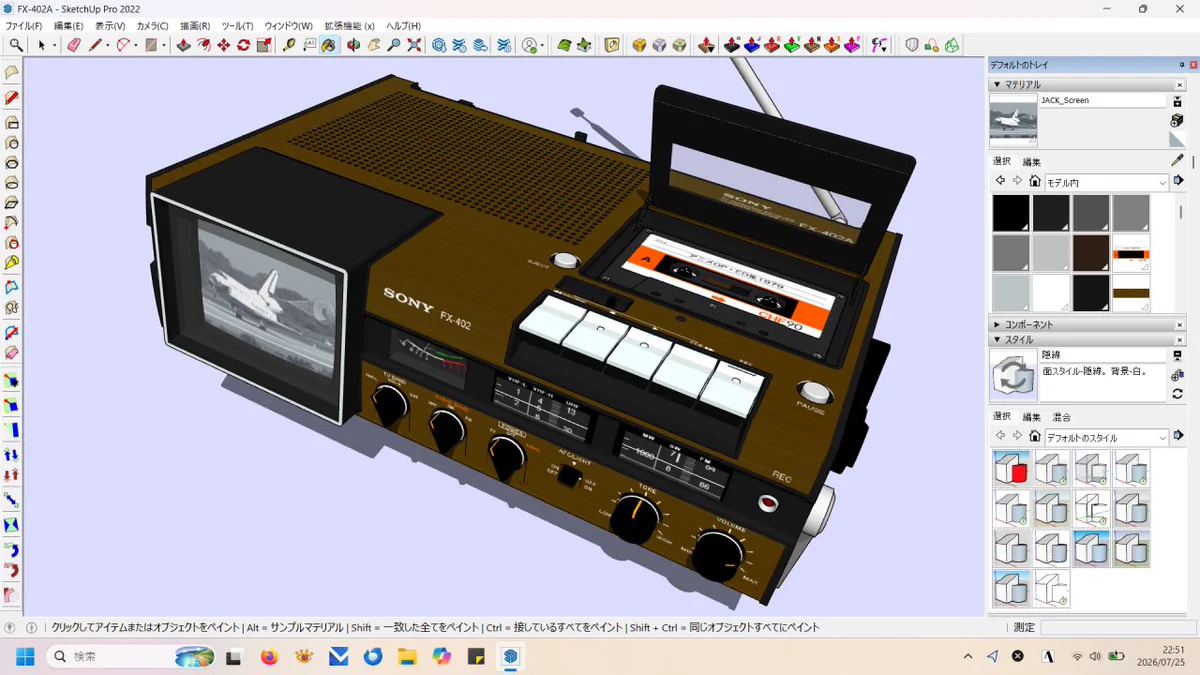Activate the Move tool

(223, 45)
